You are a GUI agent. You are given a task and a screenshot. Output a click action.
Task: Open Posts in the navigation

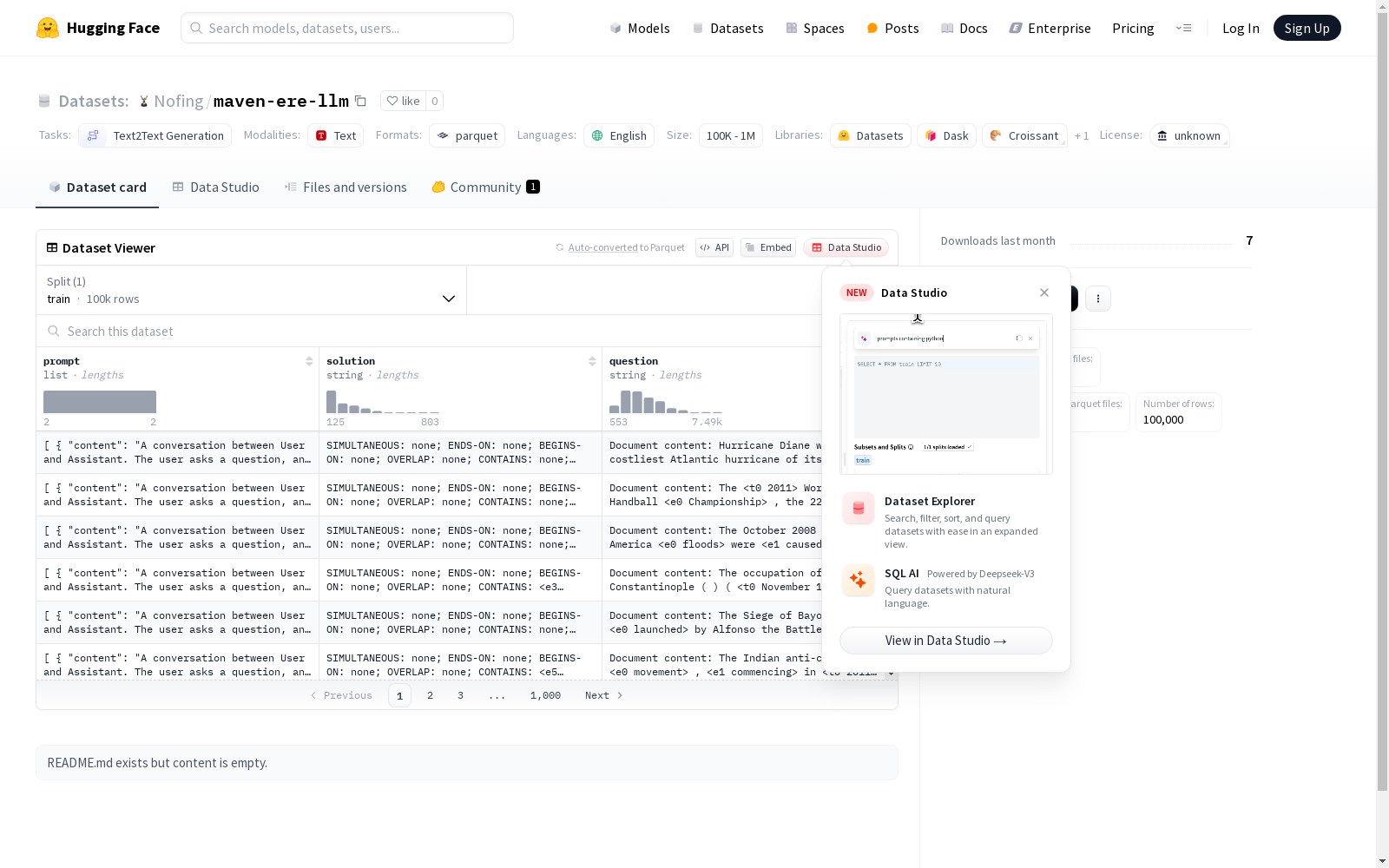tap(892, 28)
